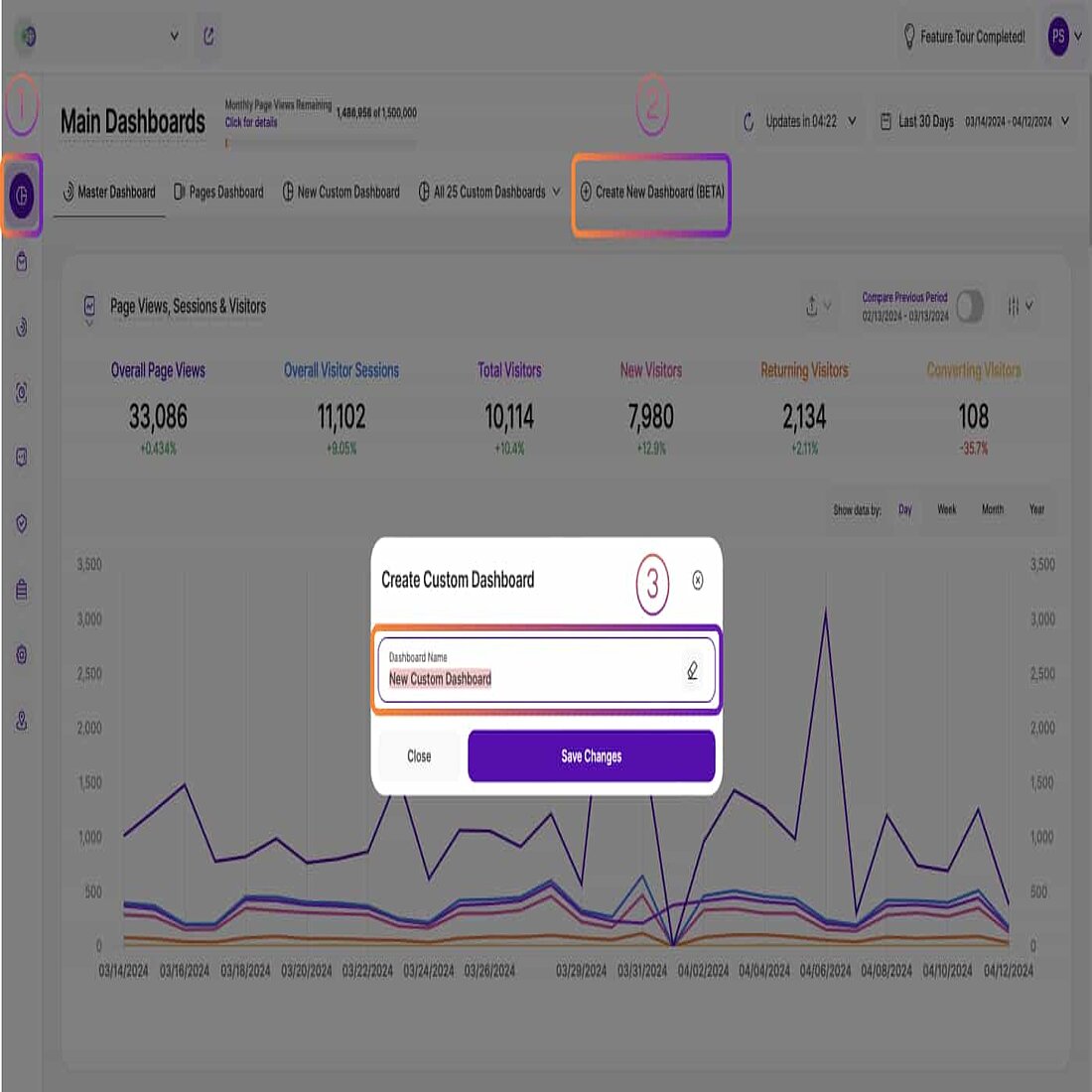Enable the Compare Previous Period toggle
The height and width of the screenshot is (1092, 1092).
(x=970, y=308)
